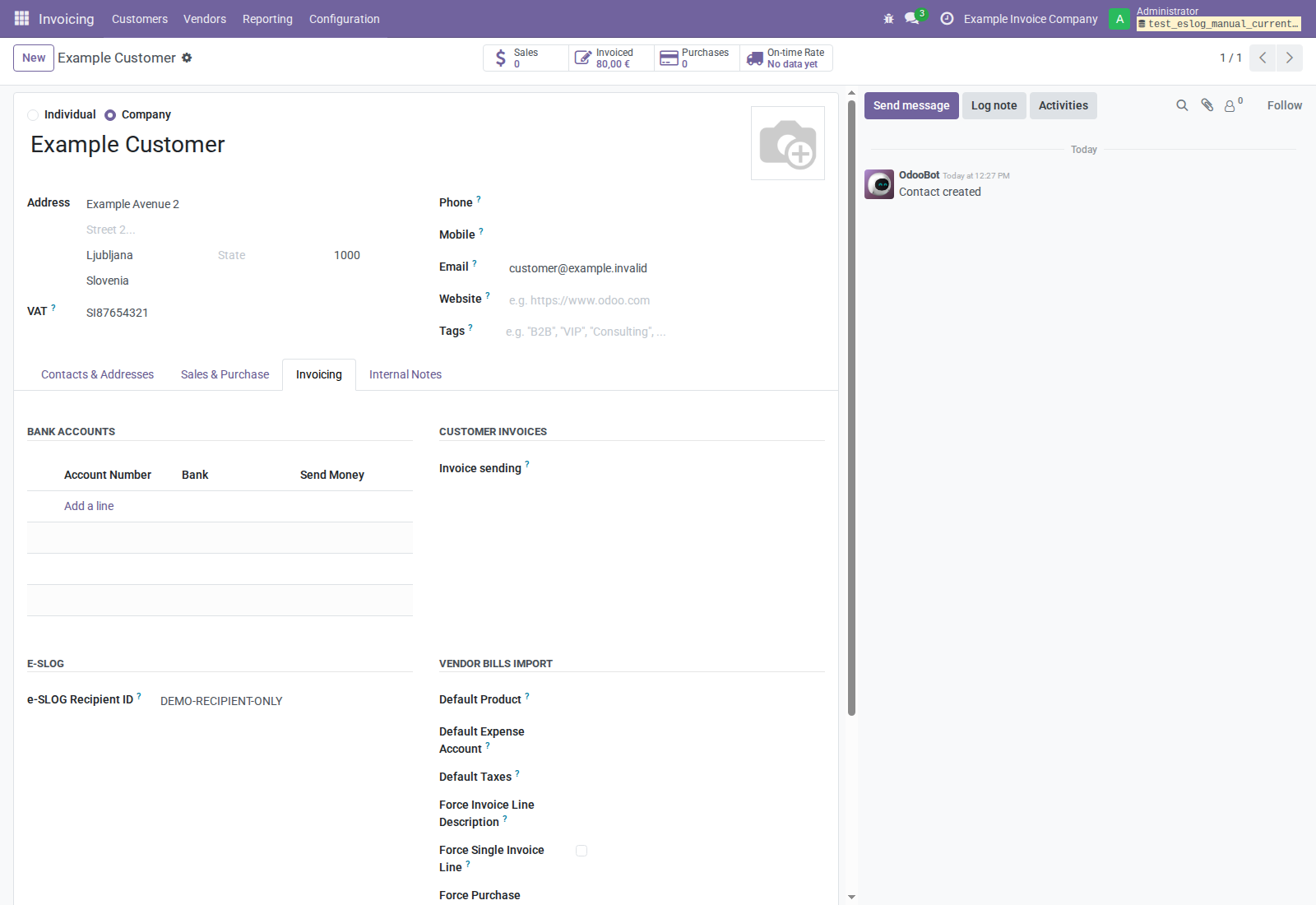Open the apps grid menu icon
Viewport: 1316px width, 905px height.
(22, 18)
